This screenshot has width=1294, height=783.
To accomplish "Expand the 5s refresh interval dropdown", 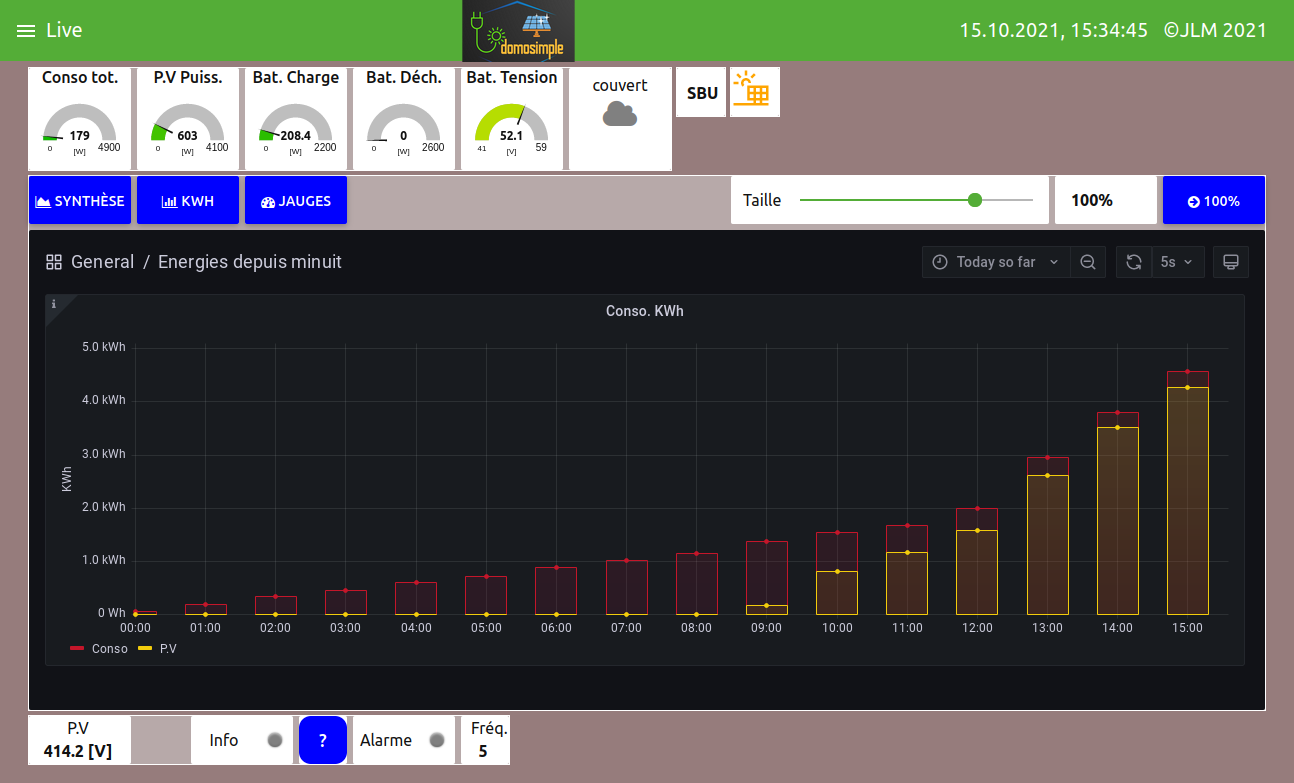I will pyautogui.click(x=1177, y=262).
